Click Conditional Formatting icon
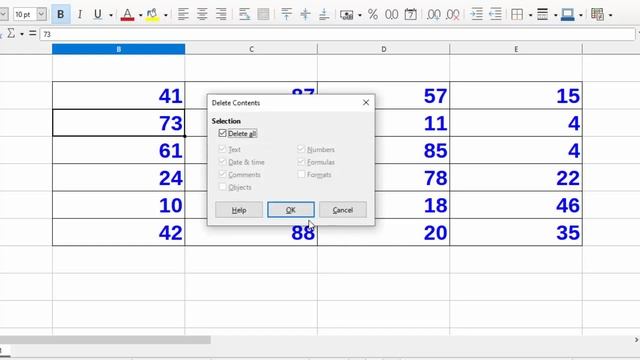The height and width of the screenshot is (360, 640). tap(597, 15)
